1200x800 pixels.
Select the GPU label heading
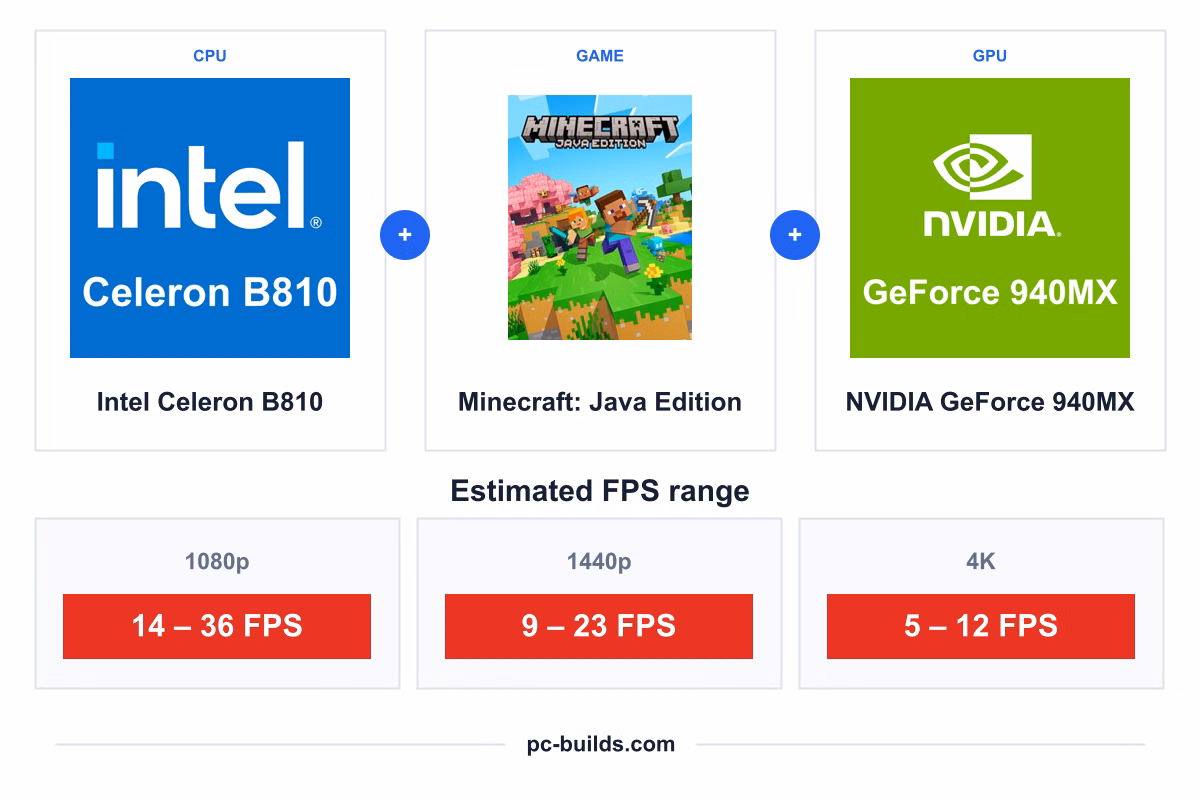(990, 56)
